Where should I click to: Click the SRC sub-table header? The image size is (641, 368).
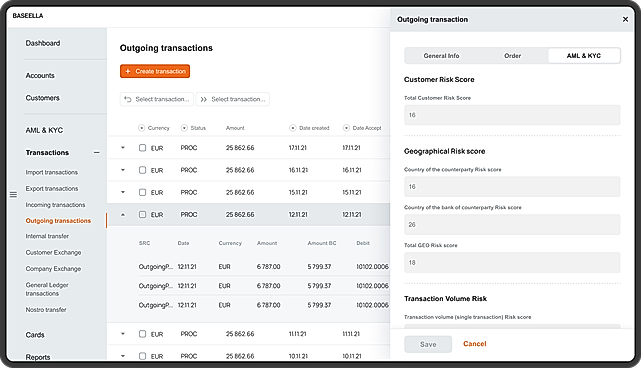coord(144,243)
